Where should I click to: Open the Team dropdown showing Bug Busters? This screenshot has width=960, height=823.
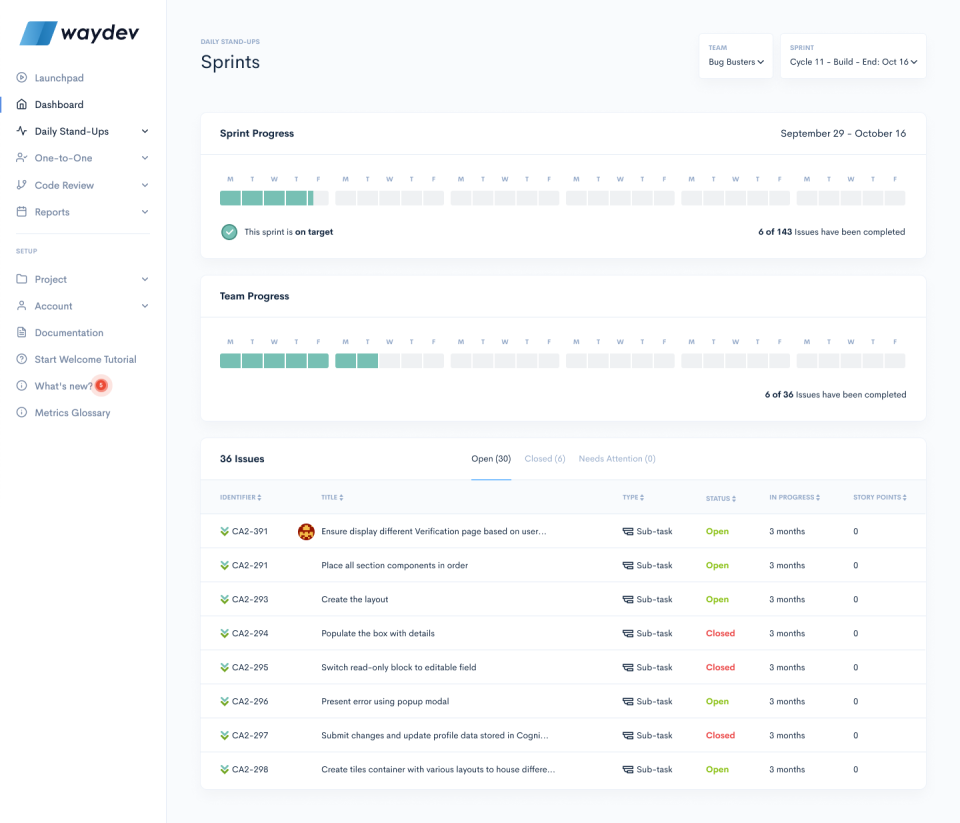tap(736, 56)
